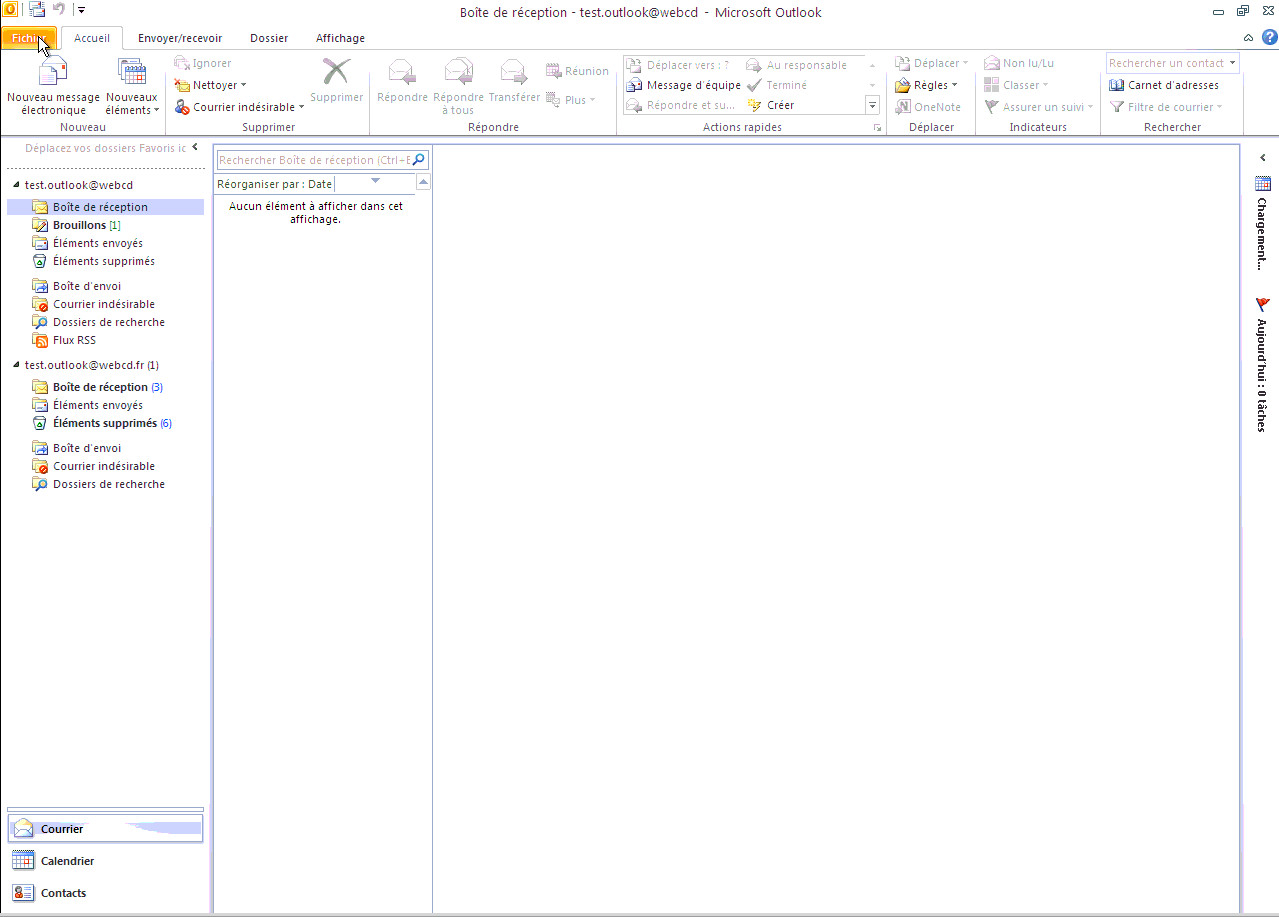The image size is (1279, 917).
Task: Switch to the Affichage ribbon tab
Action: [x=340, y=38]
